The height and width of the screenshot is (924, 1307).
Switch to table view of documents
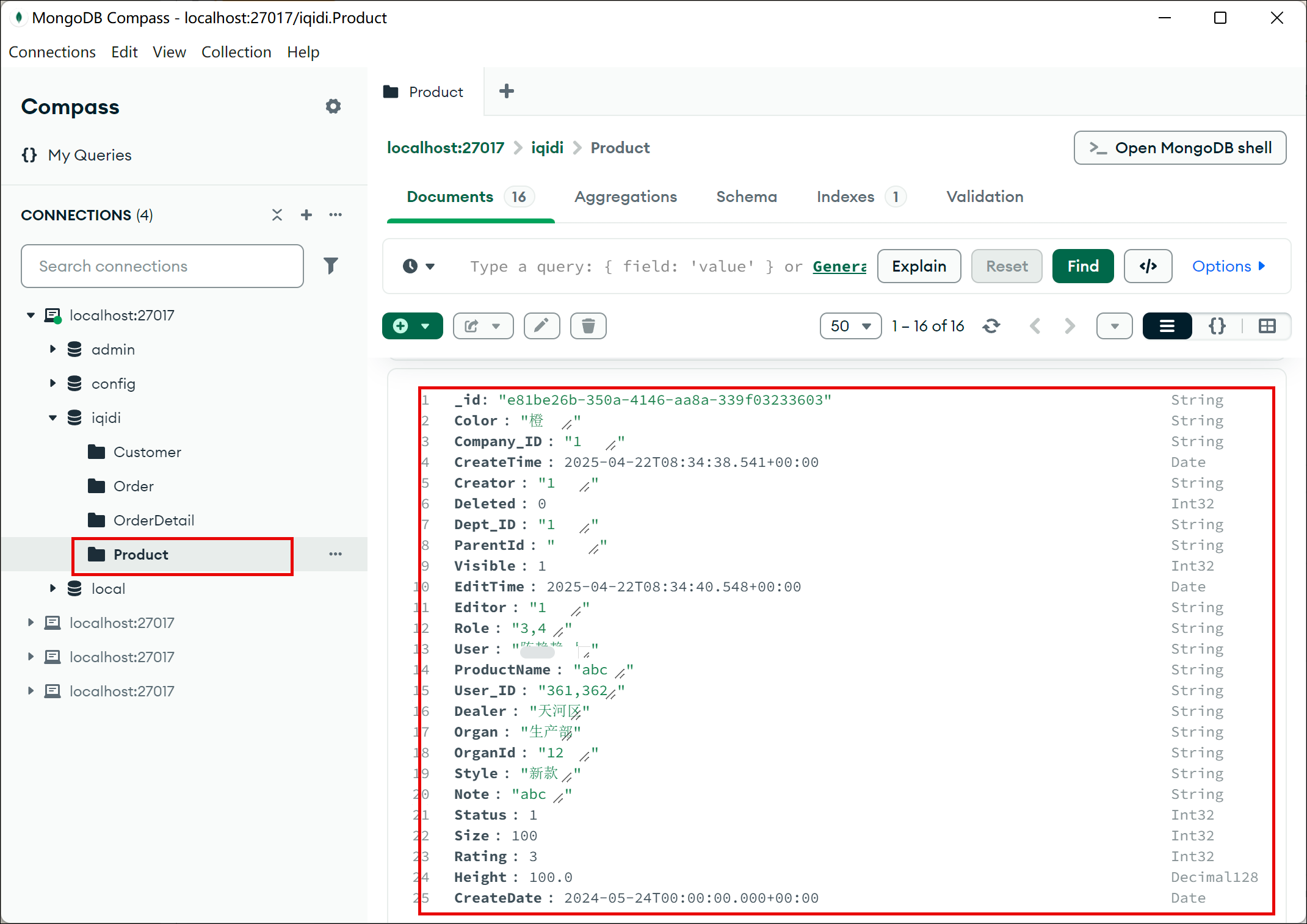pyautogui.click(x=1267, y=326)
